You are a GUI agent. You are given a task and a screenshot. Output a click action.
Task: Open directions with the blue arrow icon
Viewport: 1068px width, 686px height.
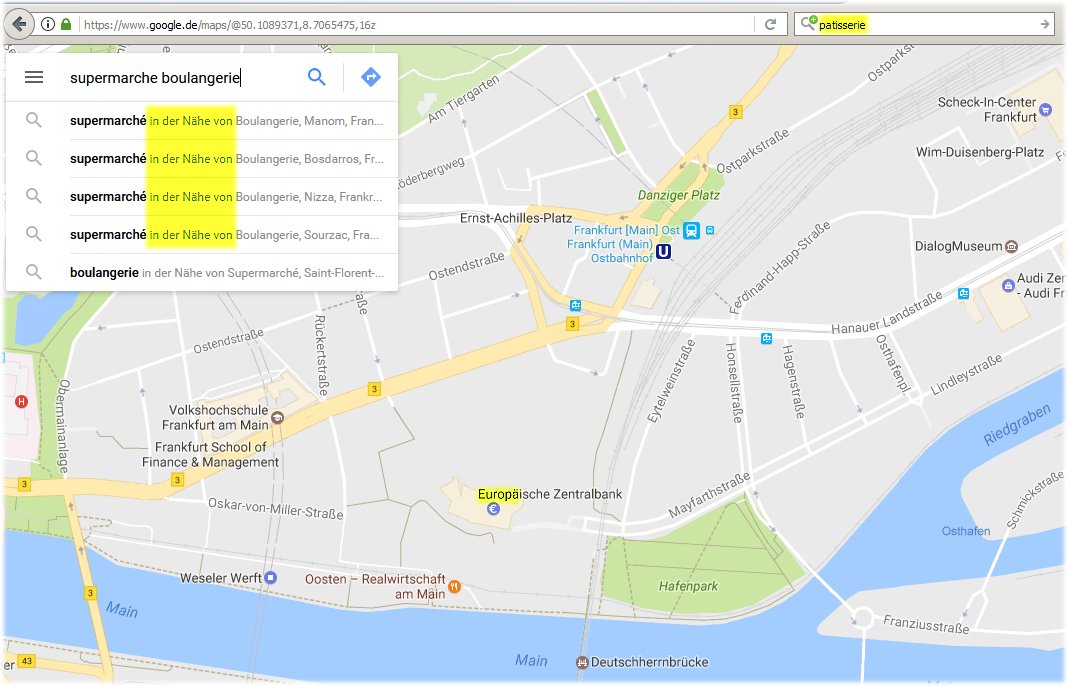point(371,77)
